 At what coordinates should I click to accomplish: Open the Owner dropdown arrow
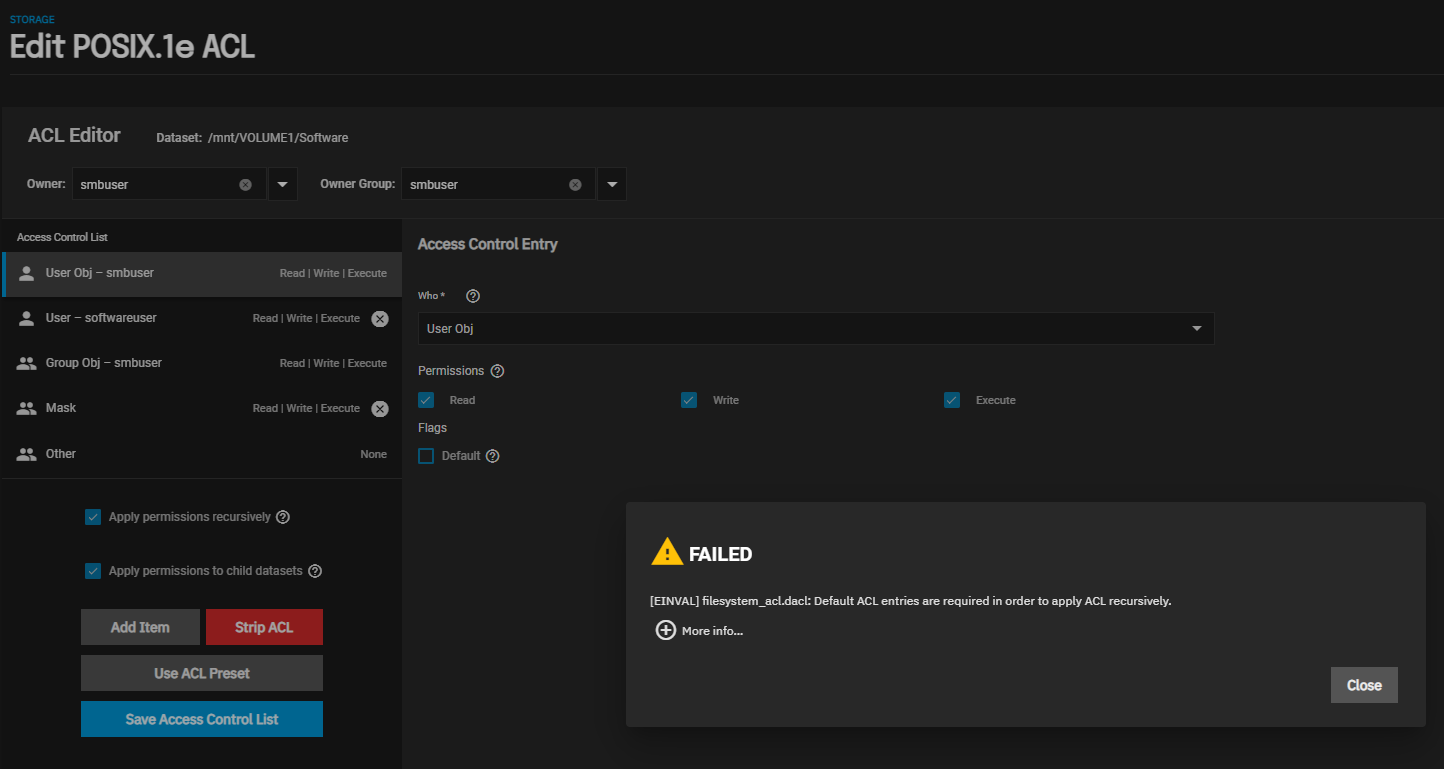(282, 184)
